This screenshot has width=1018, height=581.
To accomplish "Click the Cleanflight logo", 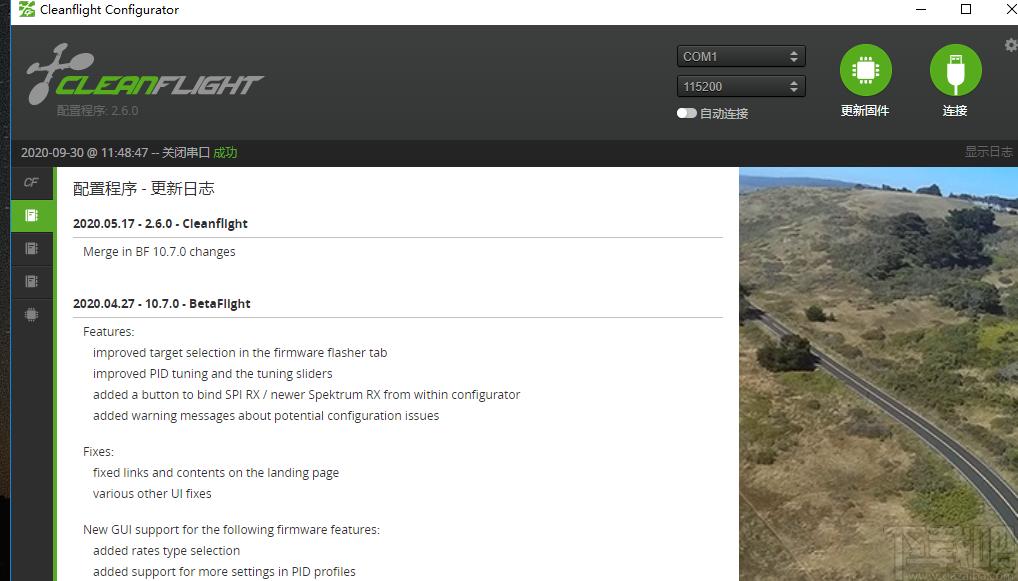I will (x=144, y=73).
